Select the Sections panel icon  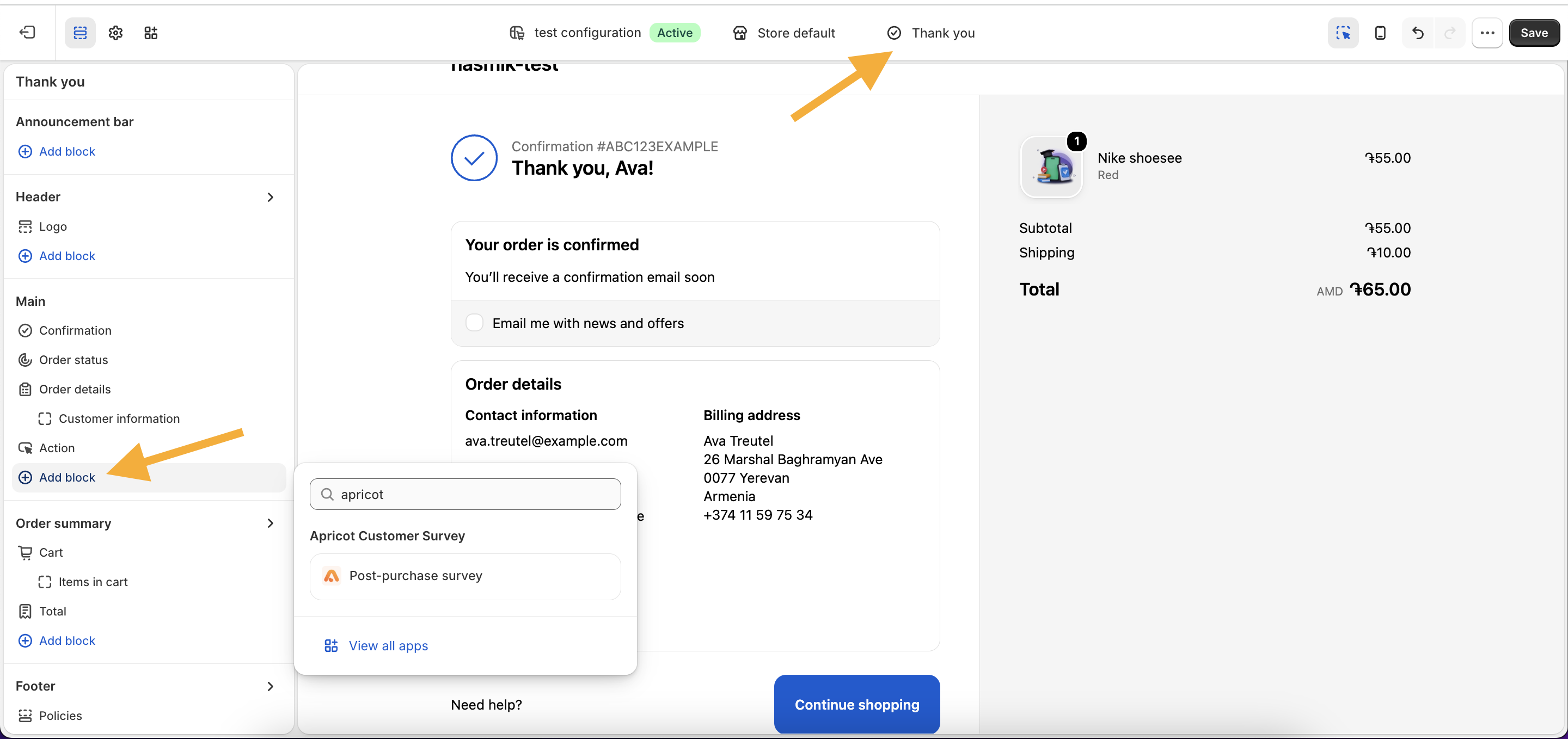click(x=81, y=33)
